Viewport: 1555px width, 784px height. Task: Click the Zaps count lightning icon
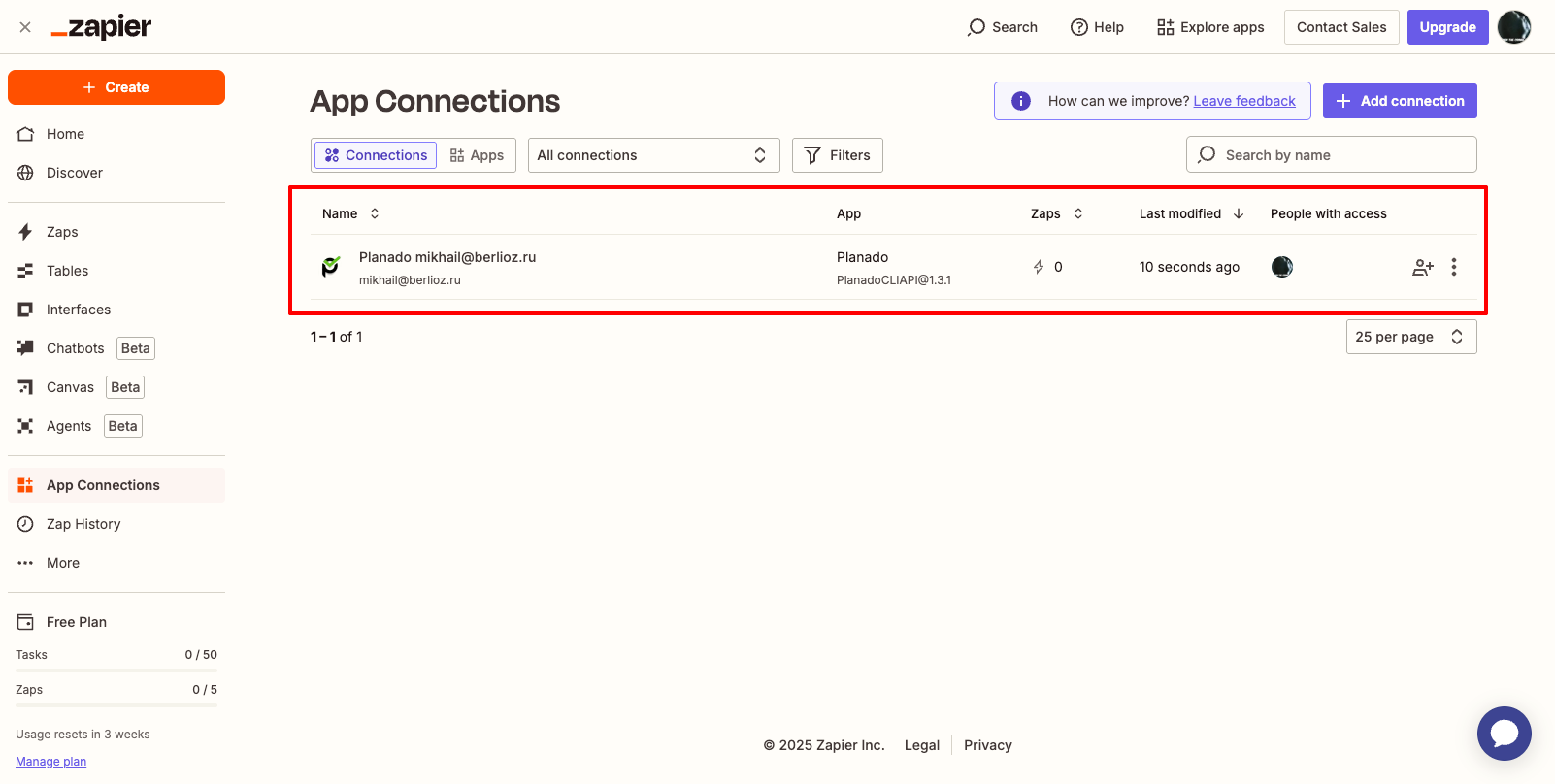click(1039, 267)
